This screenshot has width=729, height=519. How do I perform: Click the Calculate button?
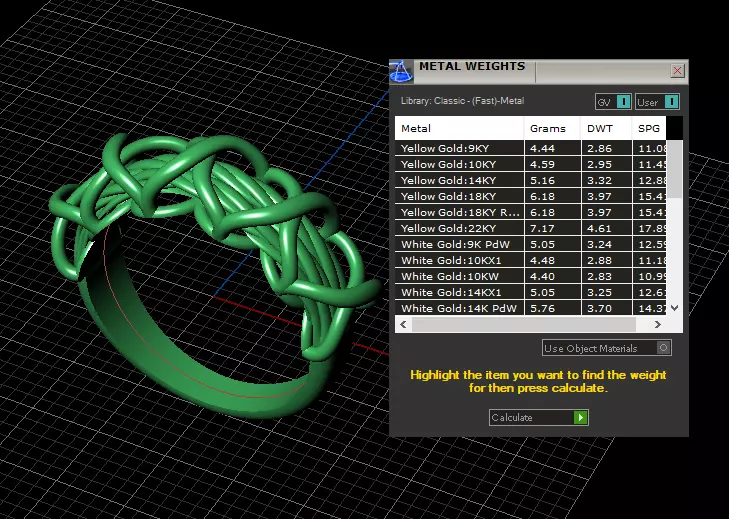538,417
